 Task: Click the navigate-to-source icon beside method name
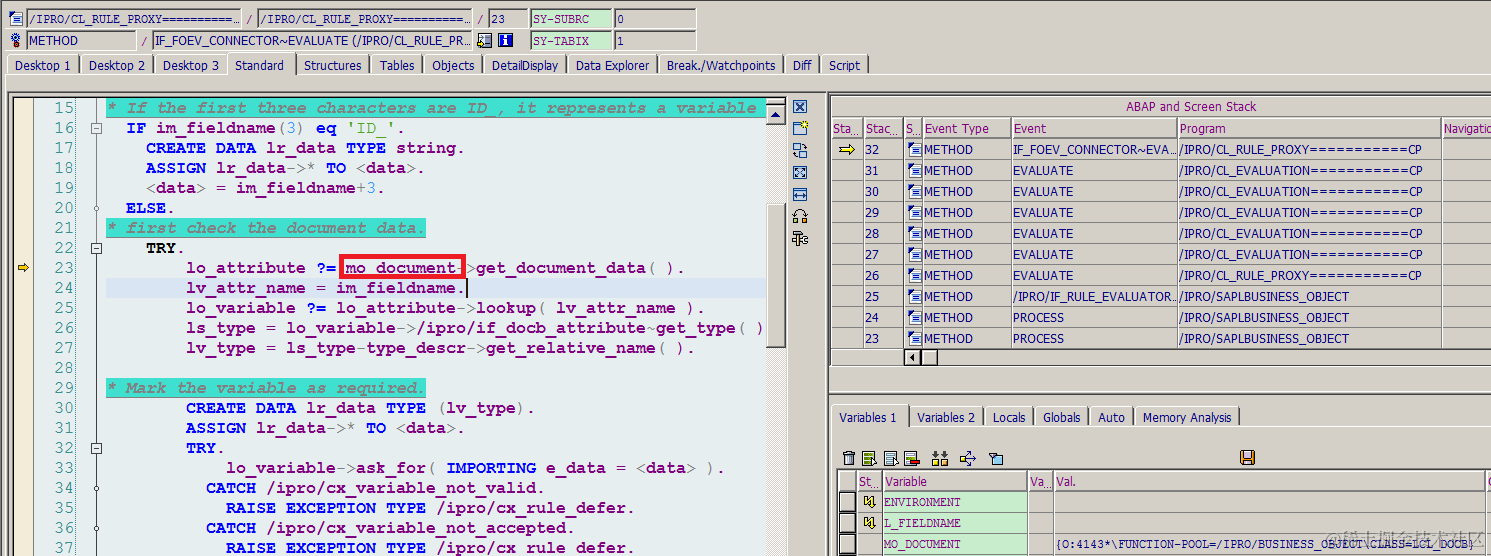click(485, 41)
